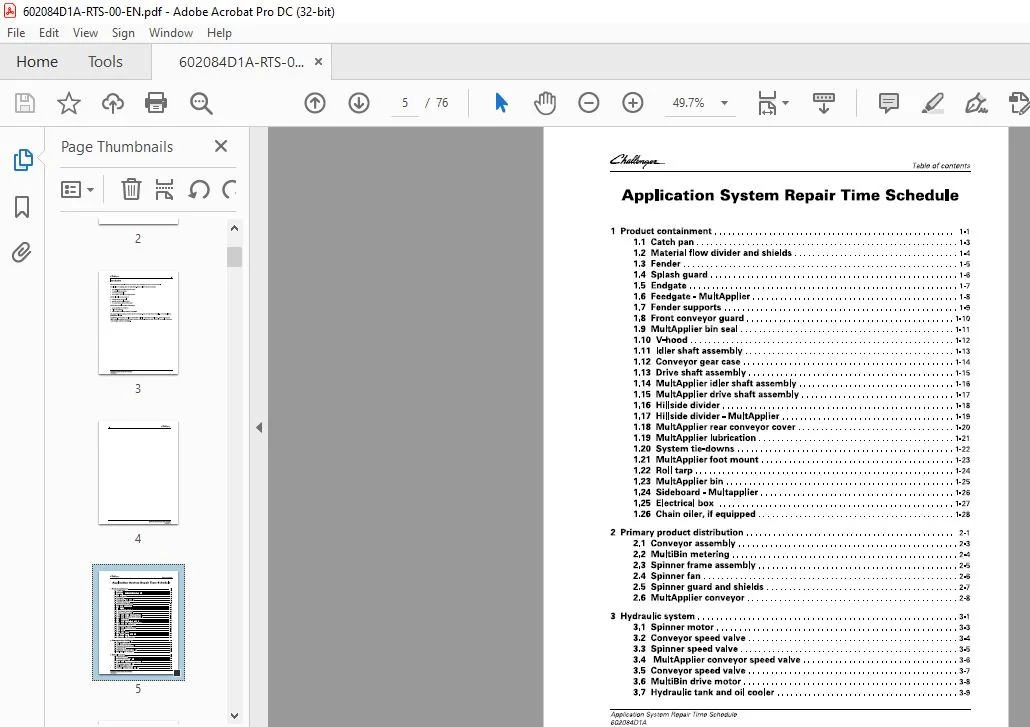Add a comment note icon
Viewport: 1030px width, 727px height.
pyautogui.click(x=889, y=103)
